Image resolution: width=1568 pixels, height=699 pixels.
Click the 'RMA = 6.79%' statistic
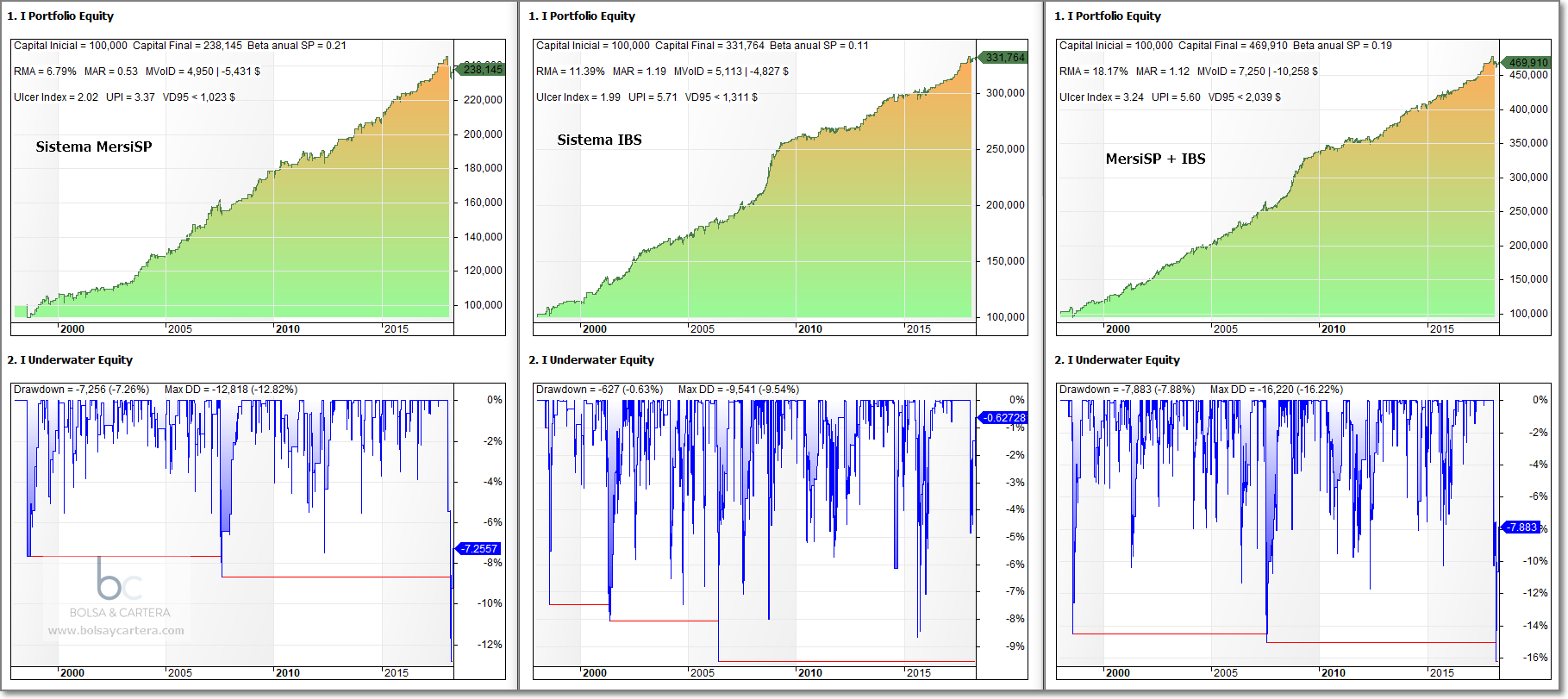click(45, 72)
